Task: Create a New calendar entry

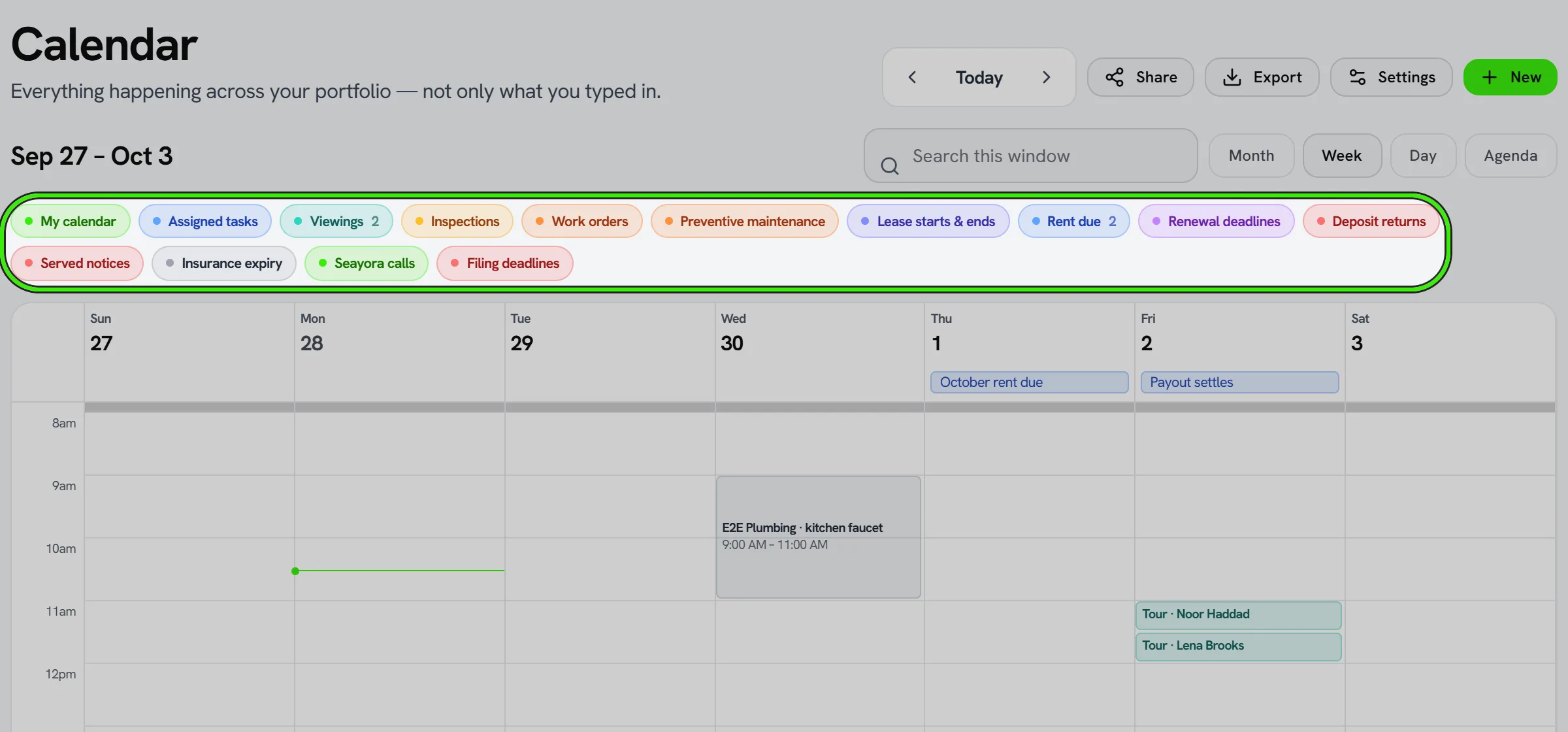Action: coord(1510,77)
